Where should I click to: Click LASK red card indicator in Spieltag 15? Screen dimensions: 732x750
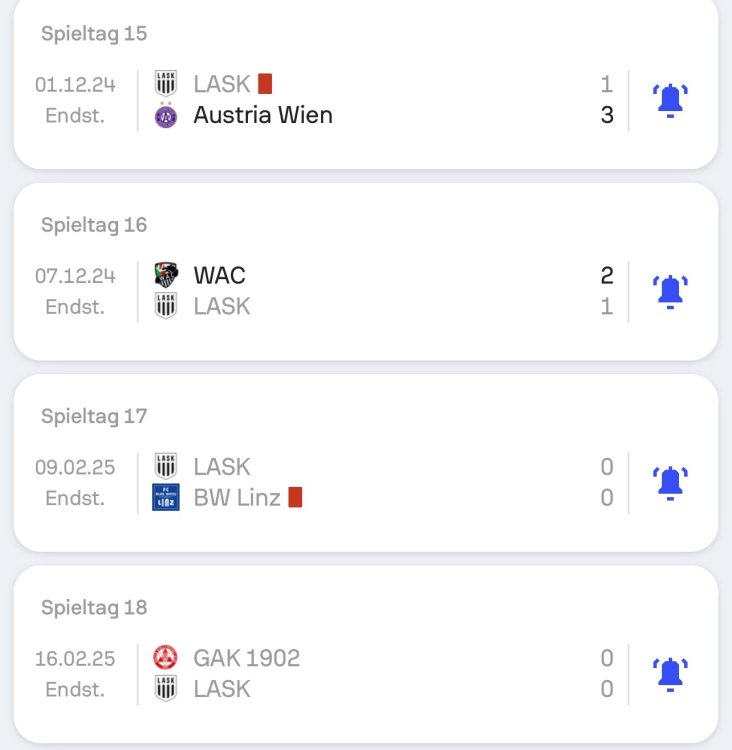(265, 84)
